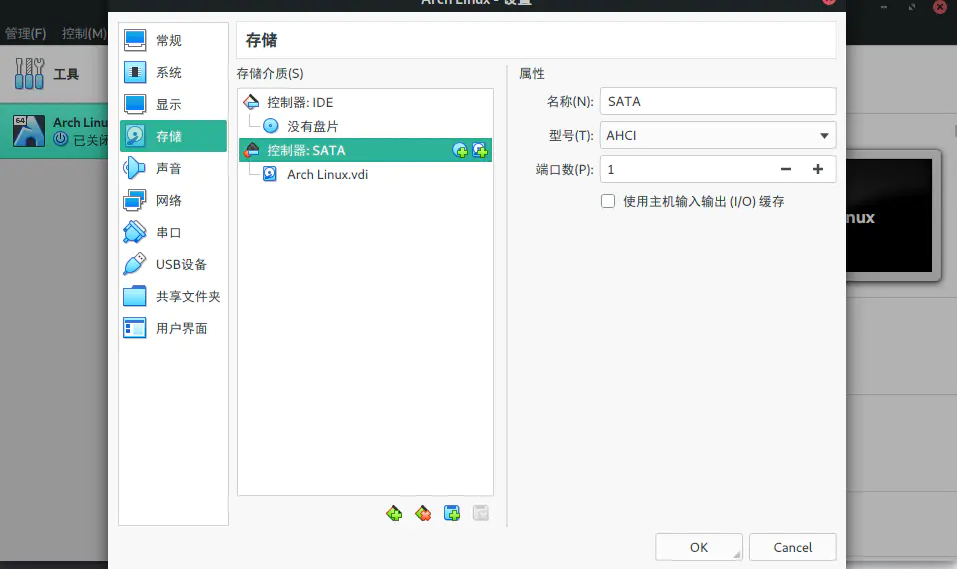957x569 pixels.
Task: Select the Arch Linux.vdi disk entry
Action: click(x=365, y=175)
